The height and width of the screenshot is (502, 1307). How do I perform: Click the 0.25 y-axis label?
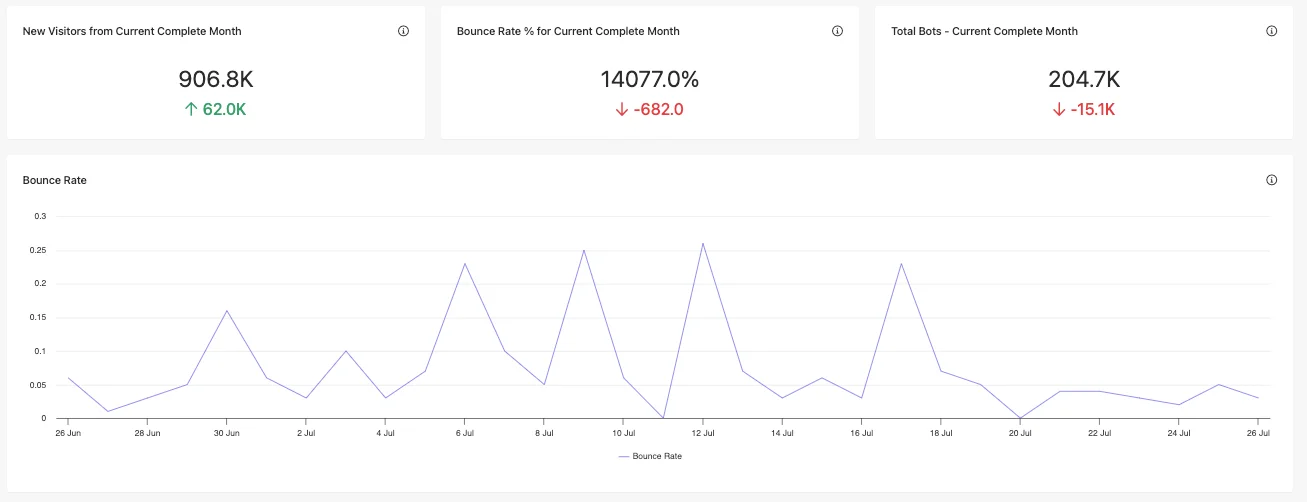point(38,250)
